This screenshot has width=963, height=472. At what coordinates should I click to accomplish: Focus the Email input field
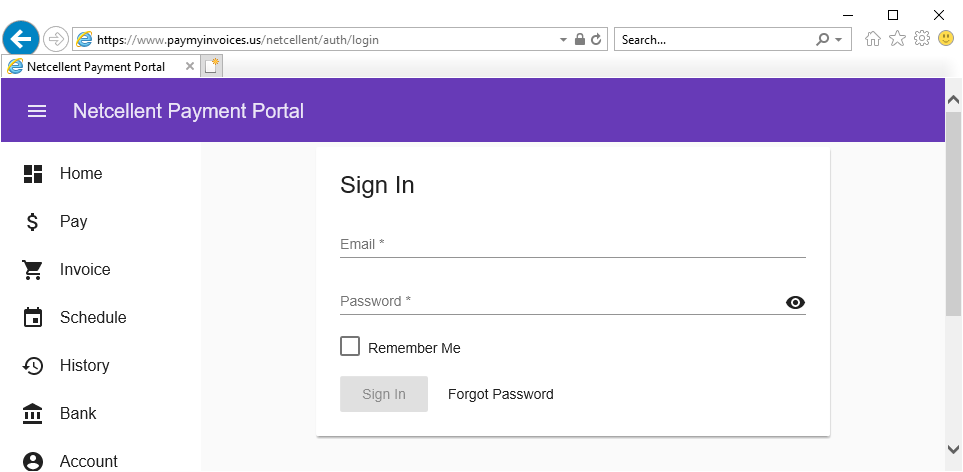pos(572,244)
